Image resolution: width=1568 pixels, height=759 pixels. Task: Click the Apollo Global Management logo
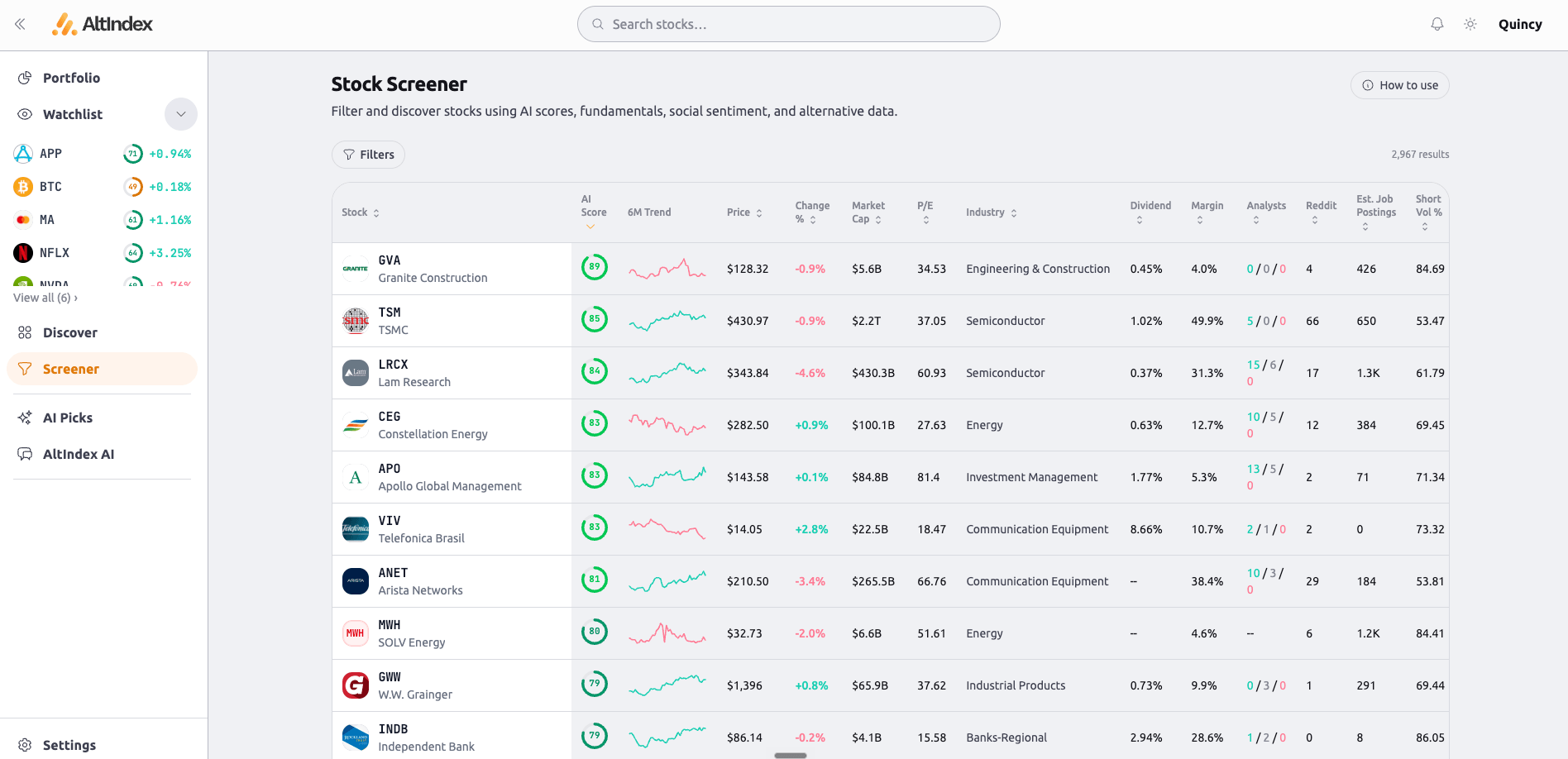tap(356, 477)
